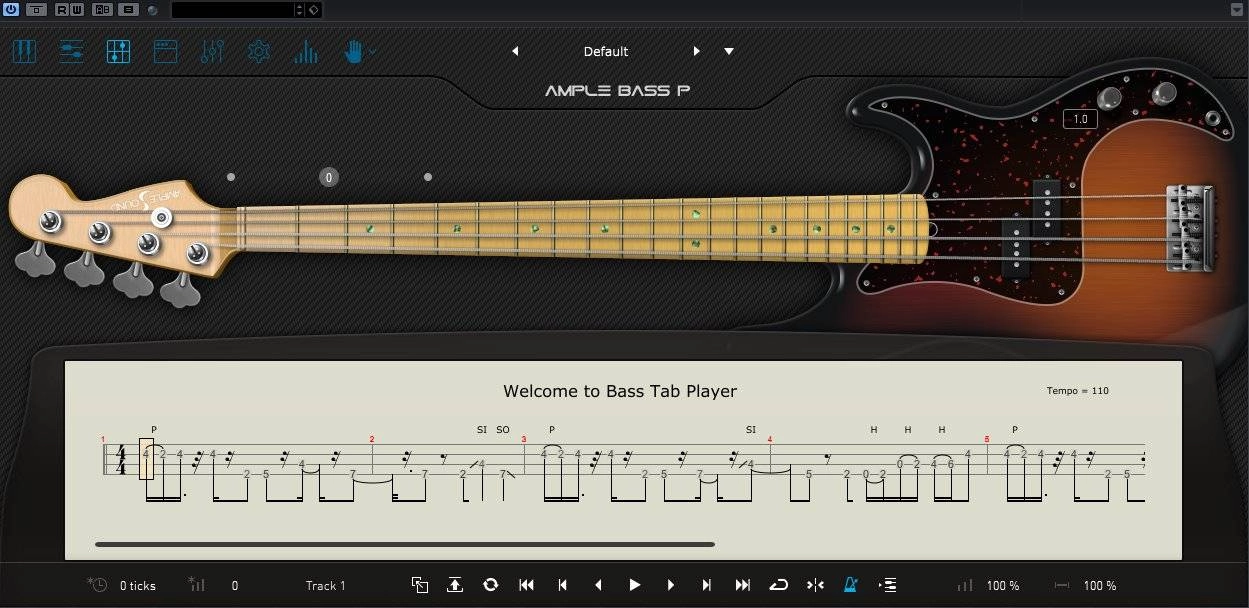This screenshot has height=608, width=1249.
Task: Click the 1.0 value box on bass body
Action: coord(1080,119)
